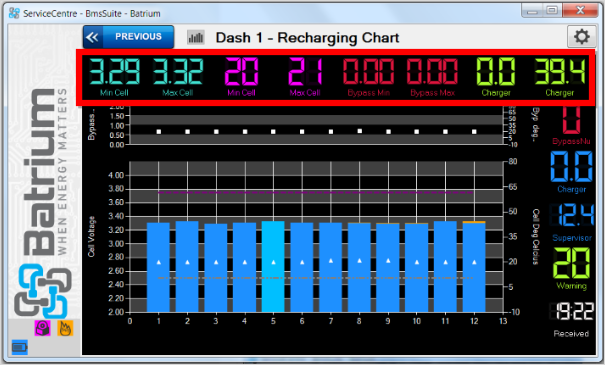Click the orange flame icon
The height and width of the screenshot is (365, 605).
click(x=65, y=328)
